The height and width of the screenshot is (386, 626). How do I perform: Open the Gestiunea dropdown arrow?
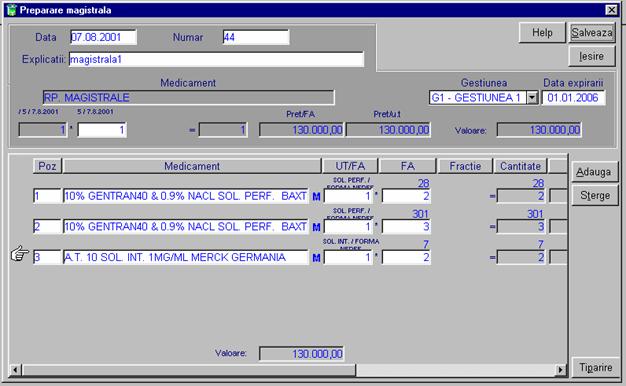tap(532, 97)
